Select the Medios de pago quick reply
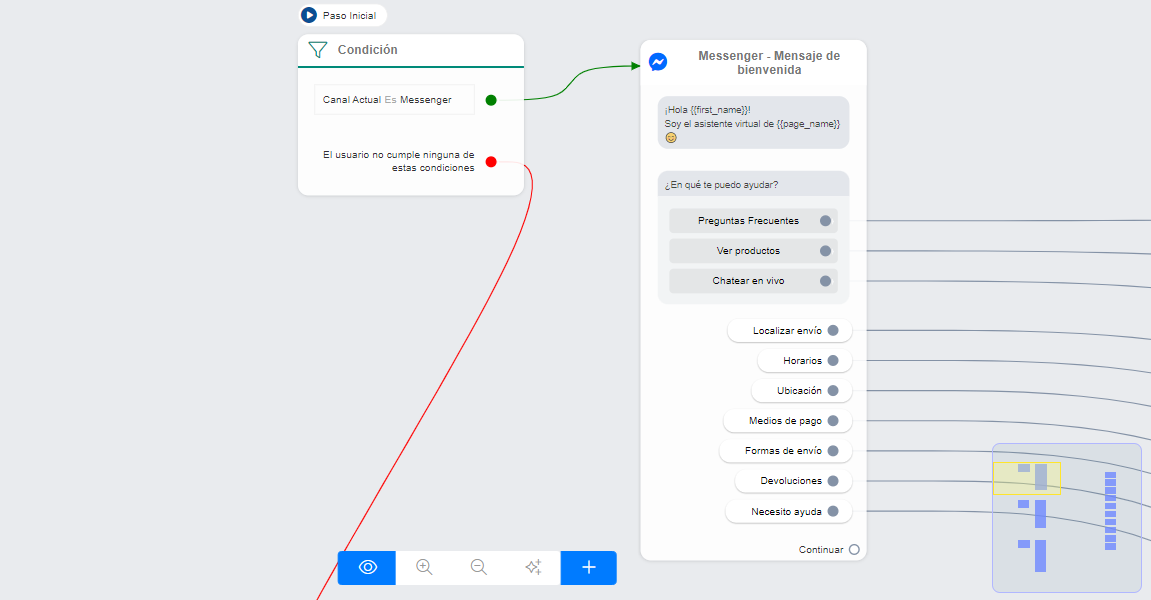This screenshot has width=1151, height=600. click(785, 421)
